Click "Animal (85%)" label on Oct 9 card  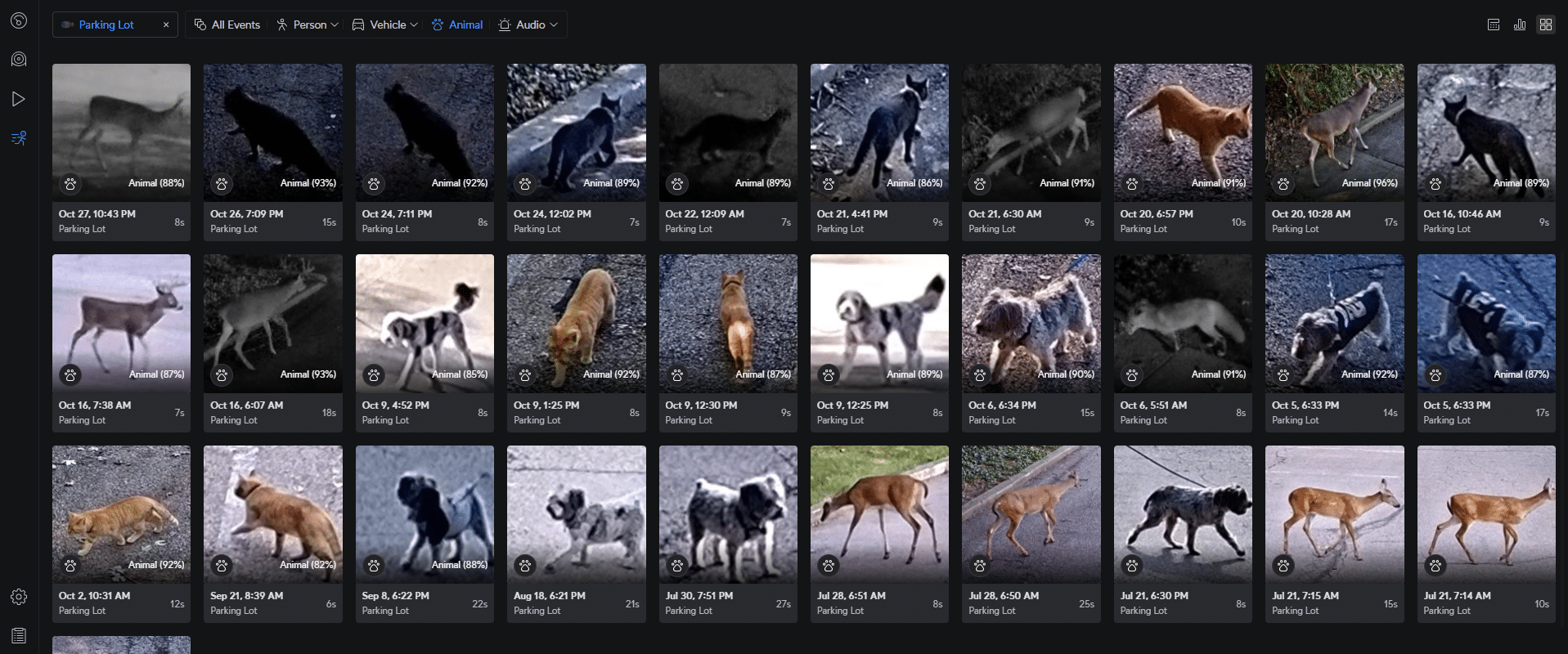[x=460, y=374]
